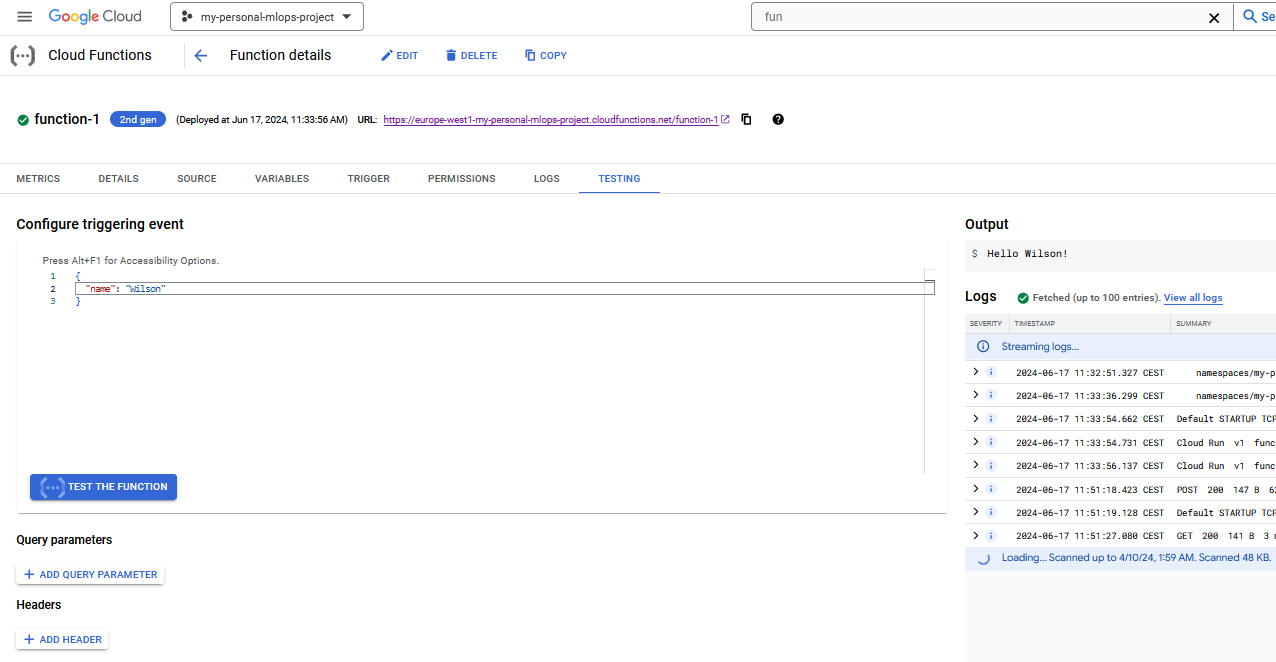
Task: Click the Delete trash button
Action: coord(471,56)
